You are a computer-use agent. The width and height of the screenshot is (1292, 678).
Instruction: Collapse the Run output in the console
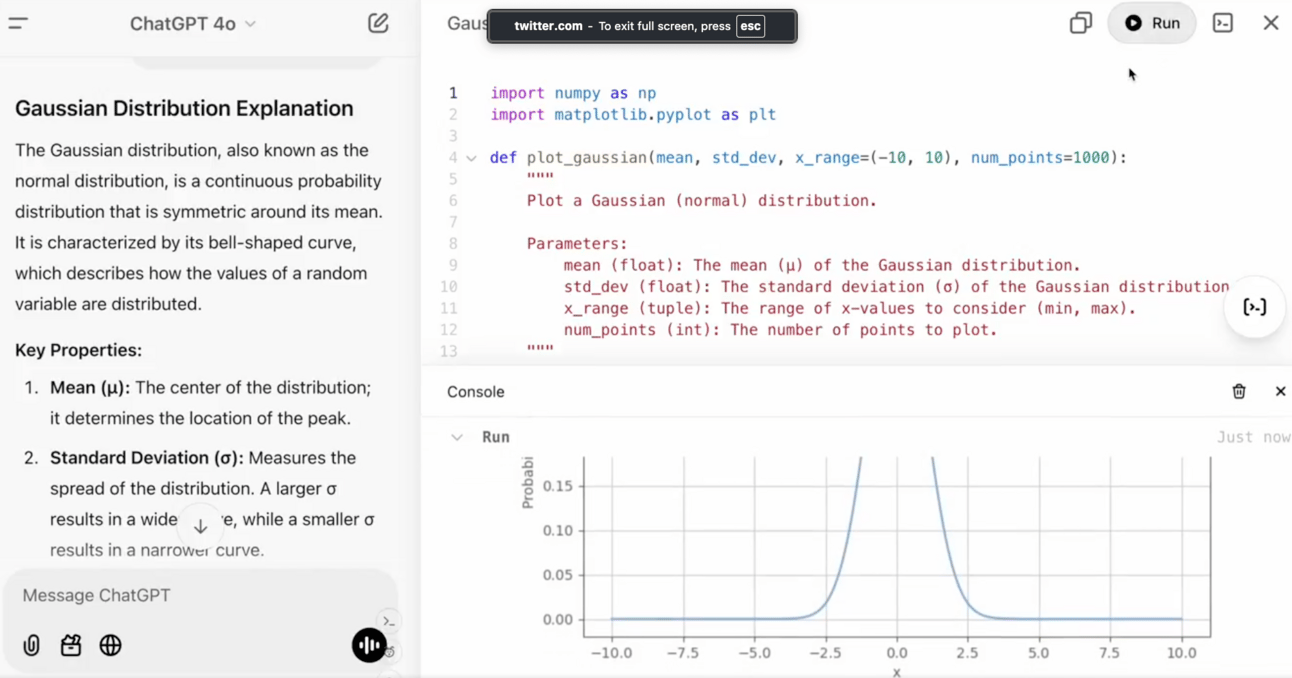(x=457, y=437)
